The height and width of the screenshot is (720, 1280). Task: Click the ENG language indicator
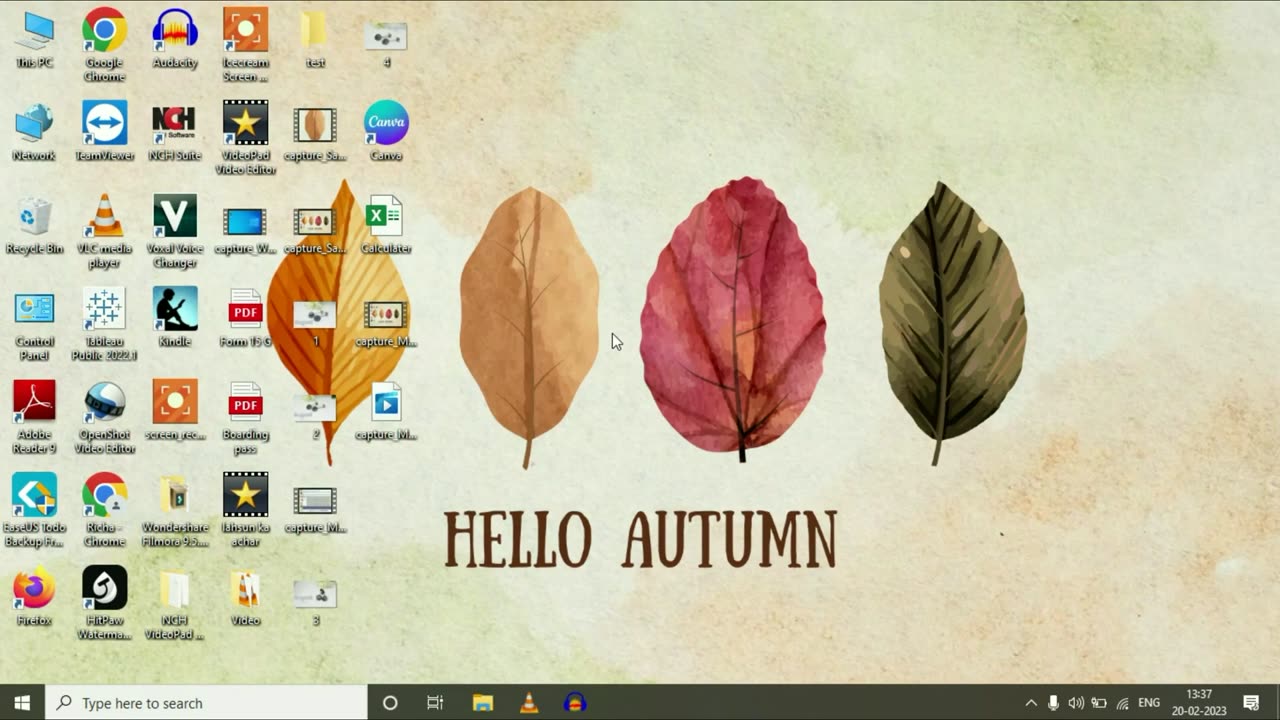click(1149, 703)
